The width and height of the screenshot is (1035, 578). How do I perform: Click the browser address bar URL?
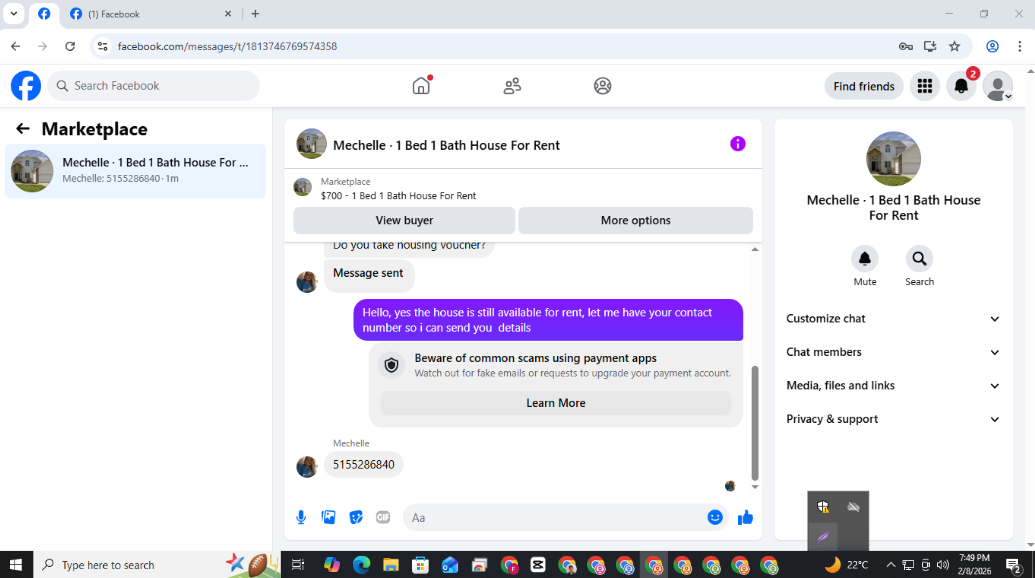pos(227,46)
